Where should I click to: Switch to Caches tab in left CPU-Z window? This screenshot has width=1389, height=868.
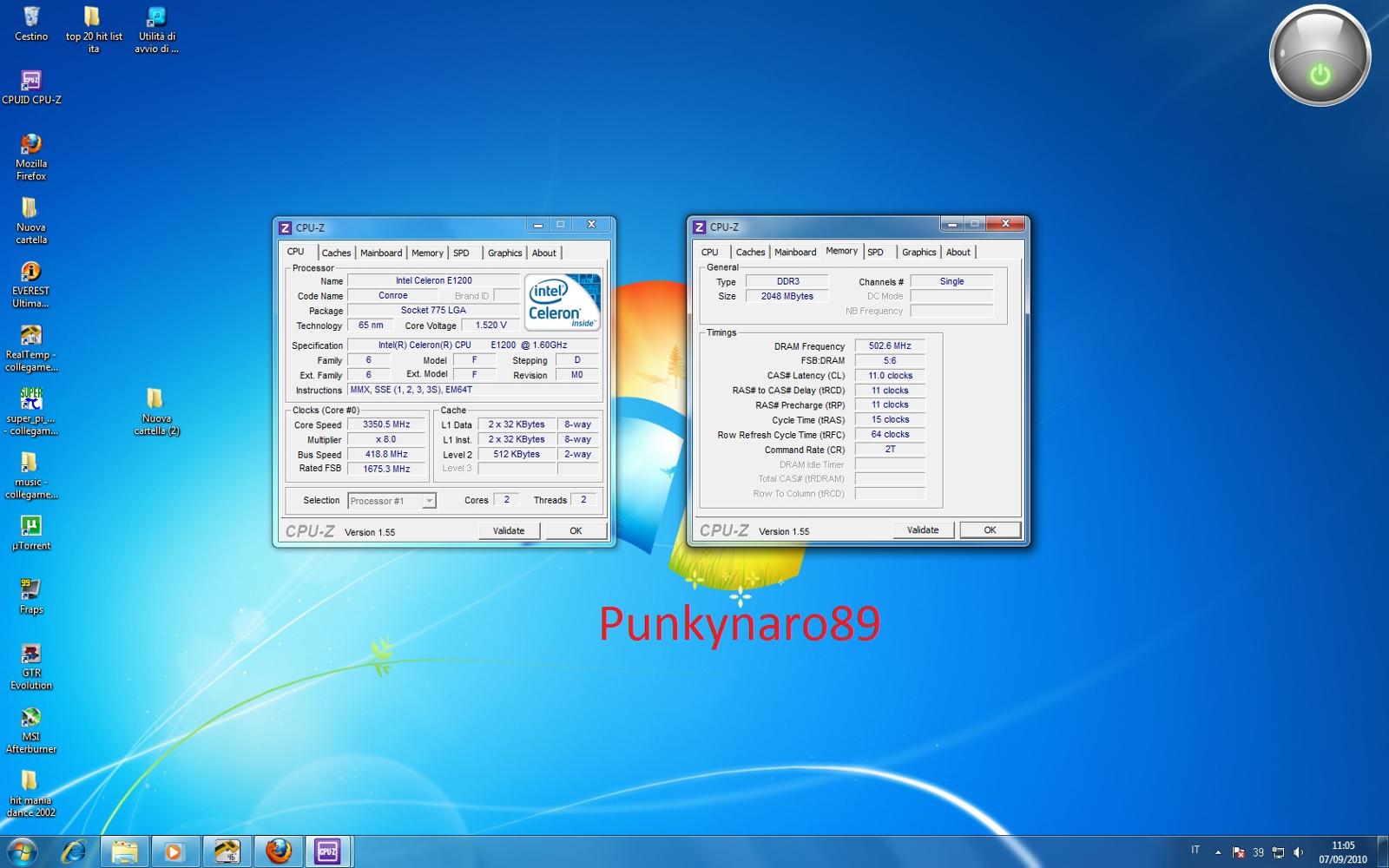[x=336, y=253]
